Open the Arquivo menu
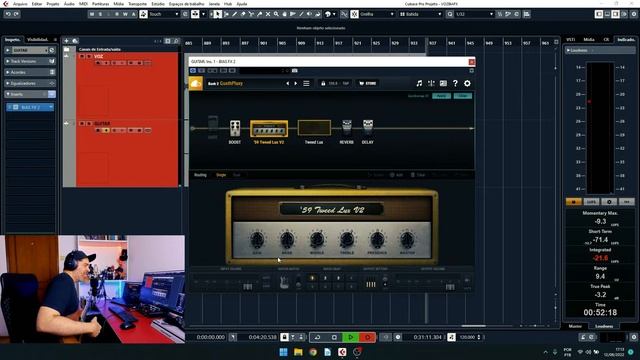Image resolution: width=640 pixels, height=360 pixels. coord(20,4)
